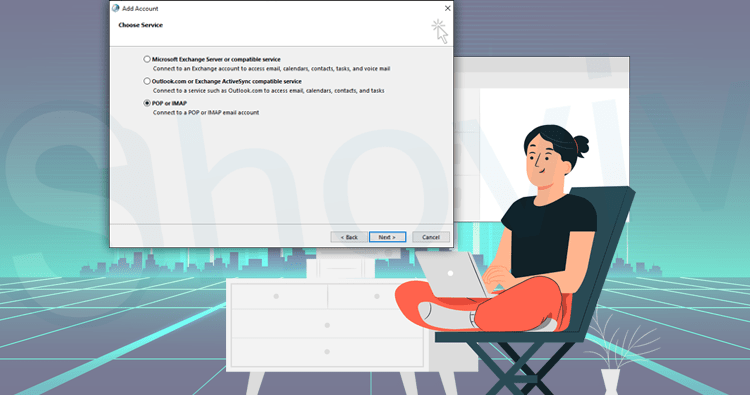The height and width of the screenshot is (395, 750).
Task: Click the Back button
Action: coord(349,237)
